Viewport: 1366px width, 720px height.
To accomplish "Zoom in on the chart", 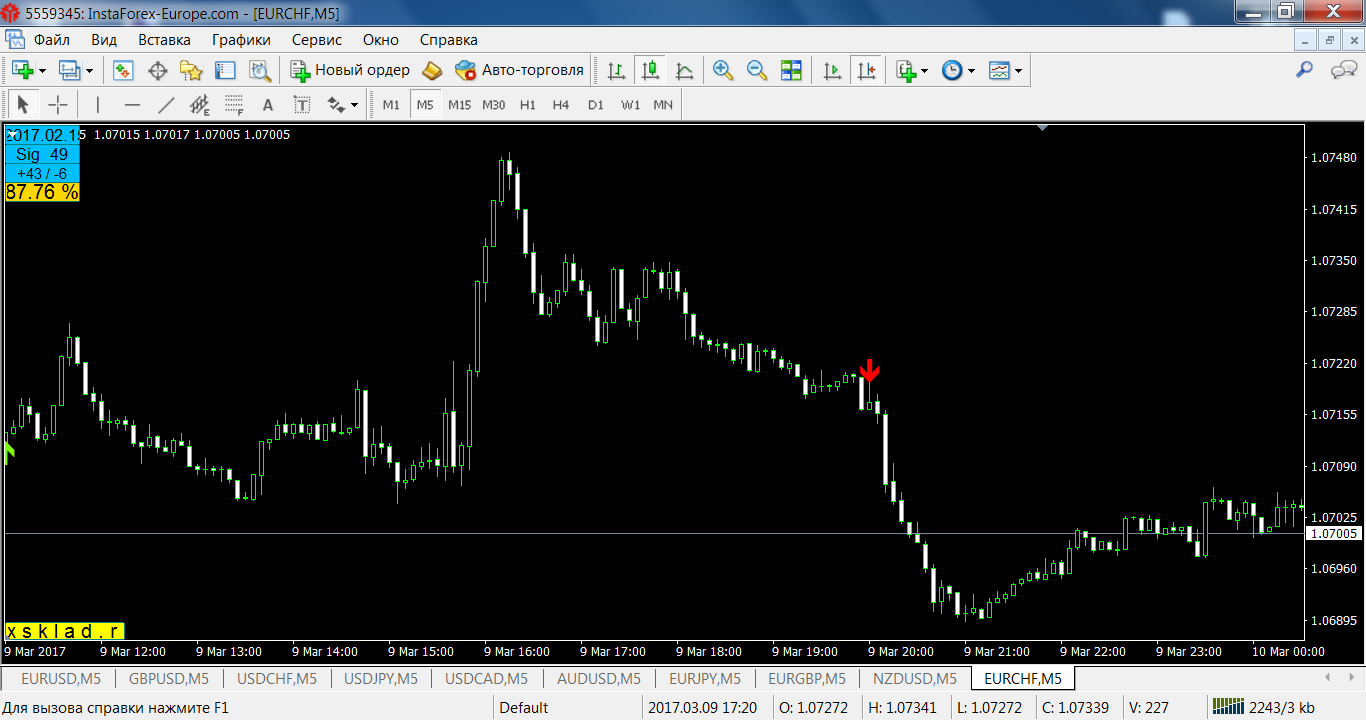I will click(x=723, y=70).
